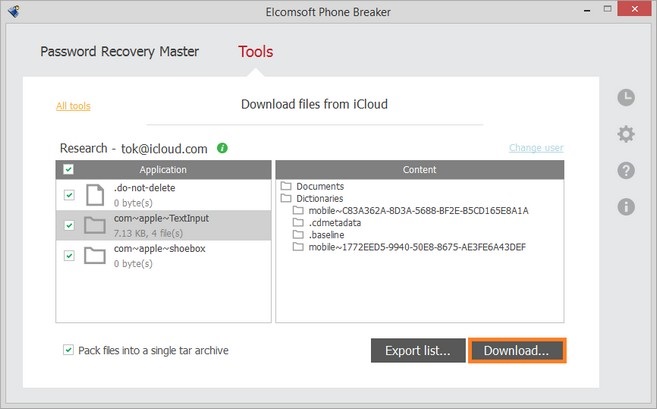Open the history clock icon

pyautogui.click(x=626, y=97)
